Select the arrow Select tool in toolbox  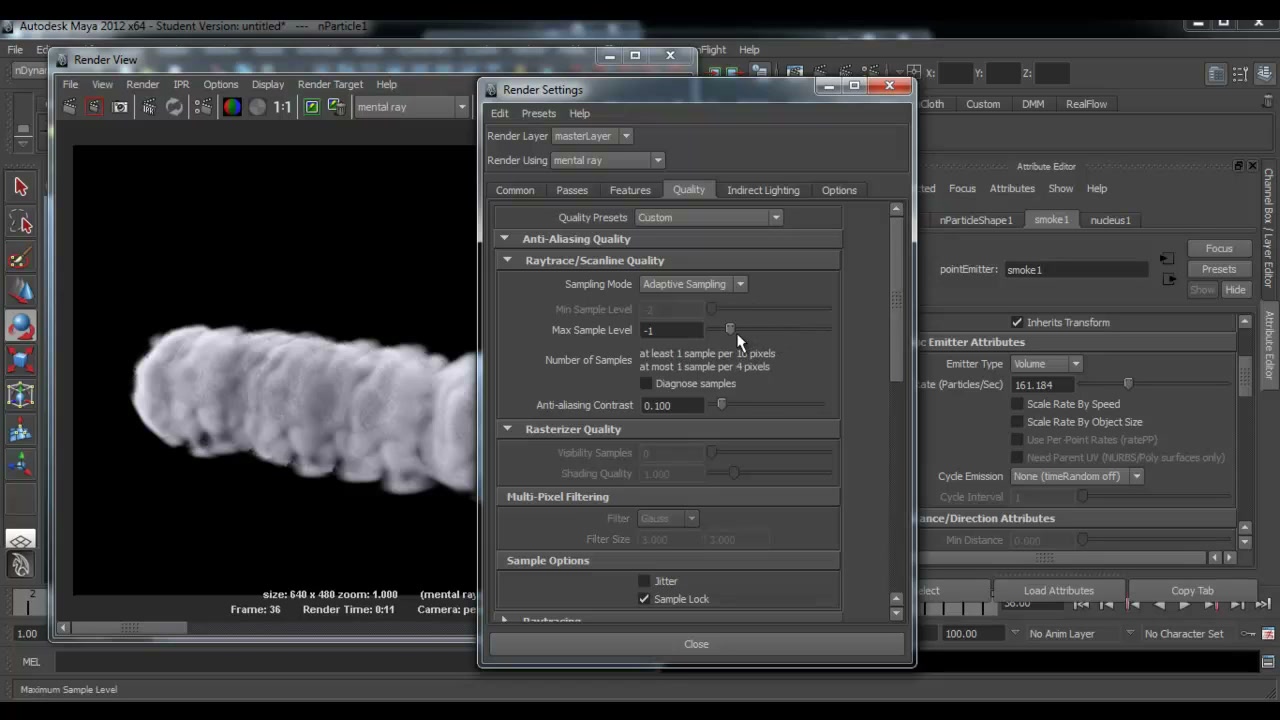(20, 186)
